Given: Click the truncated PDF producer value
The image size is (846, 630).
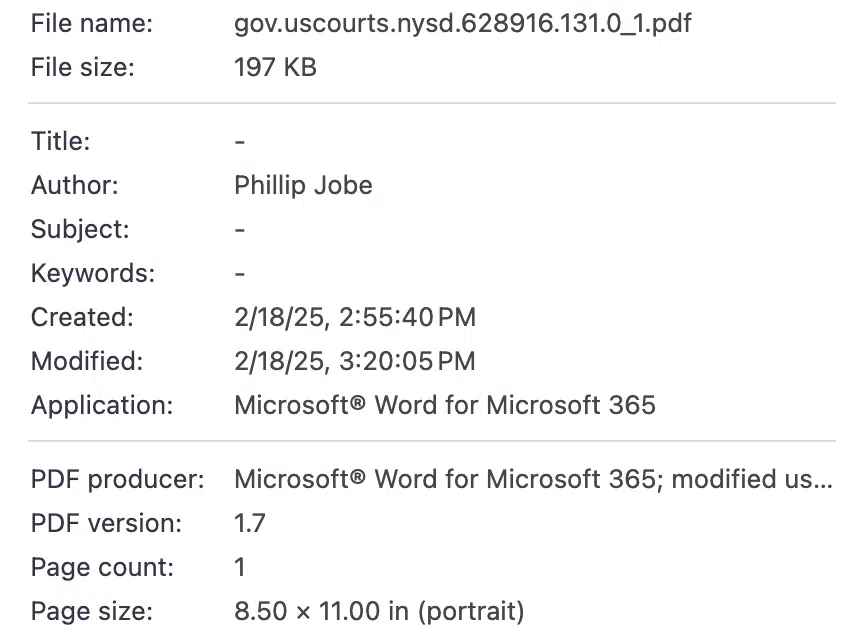Looking at the screenshot, I should coord(534,479).
